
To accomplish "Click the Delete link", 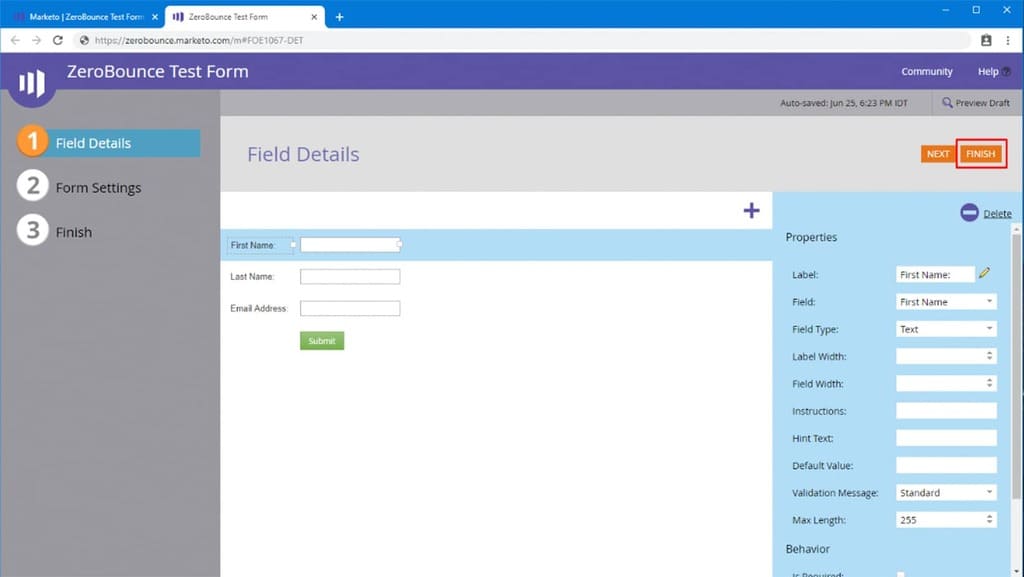I will (x=997, y=213).
